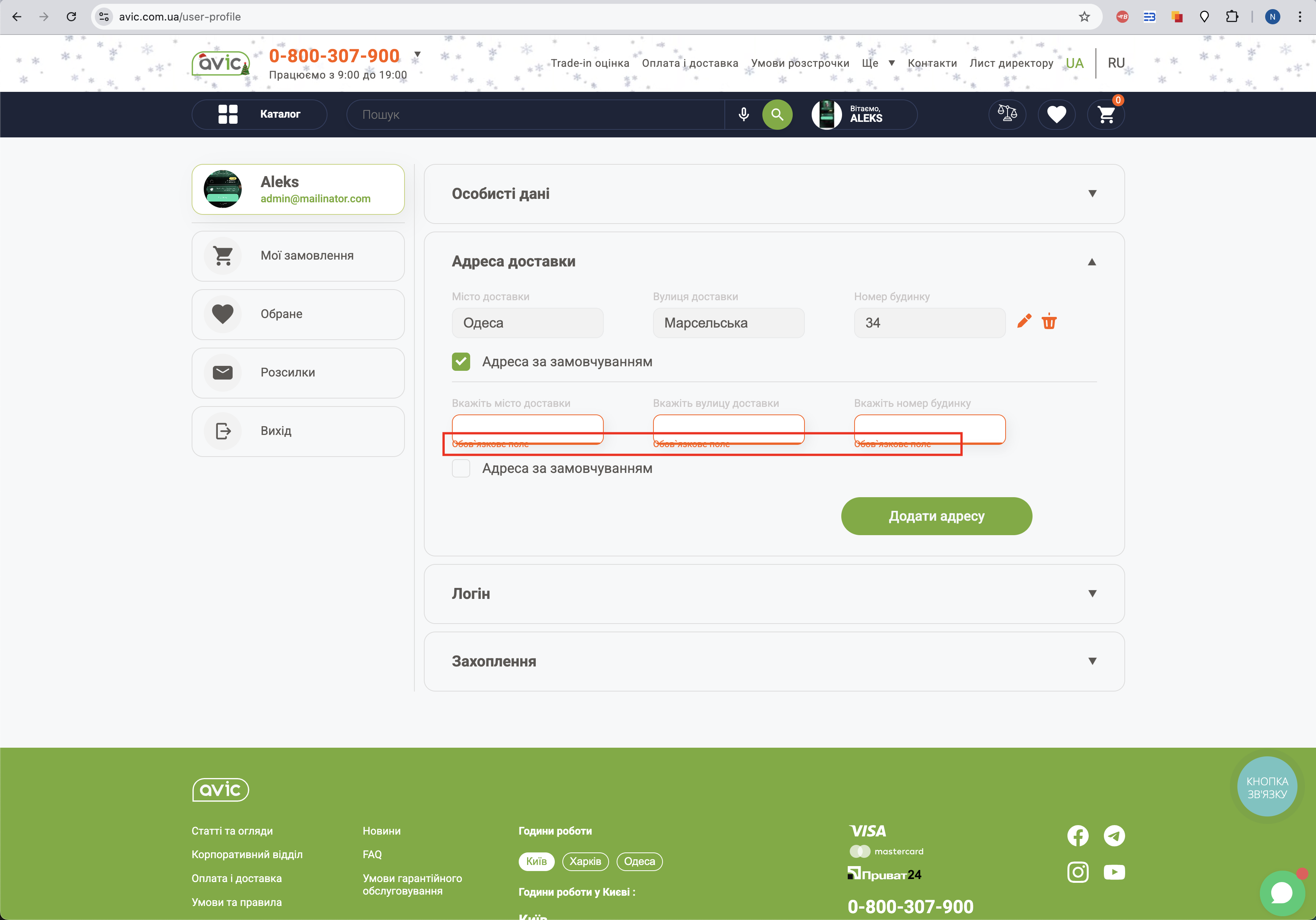This screenshot has height=920, width=1316.
Task: Edit the Одеса address with pencil icon
Action: click(x=1024, y=321)
